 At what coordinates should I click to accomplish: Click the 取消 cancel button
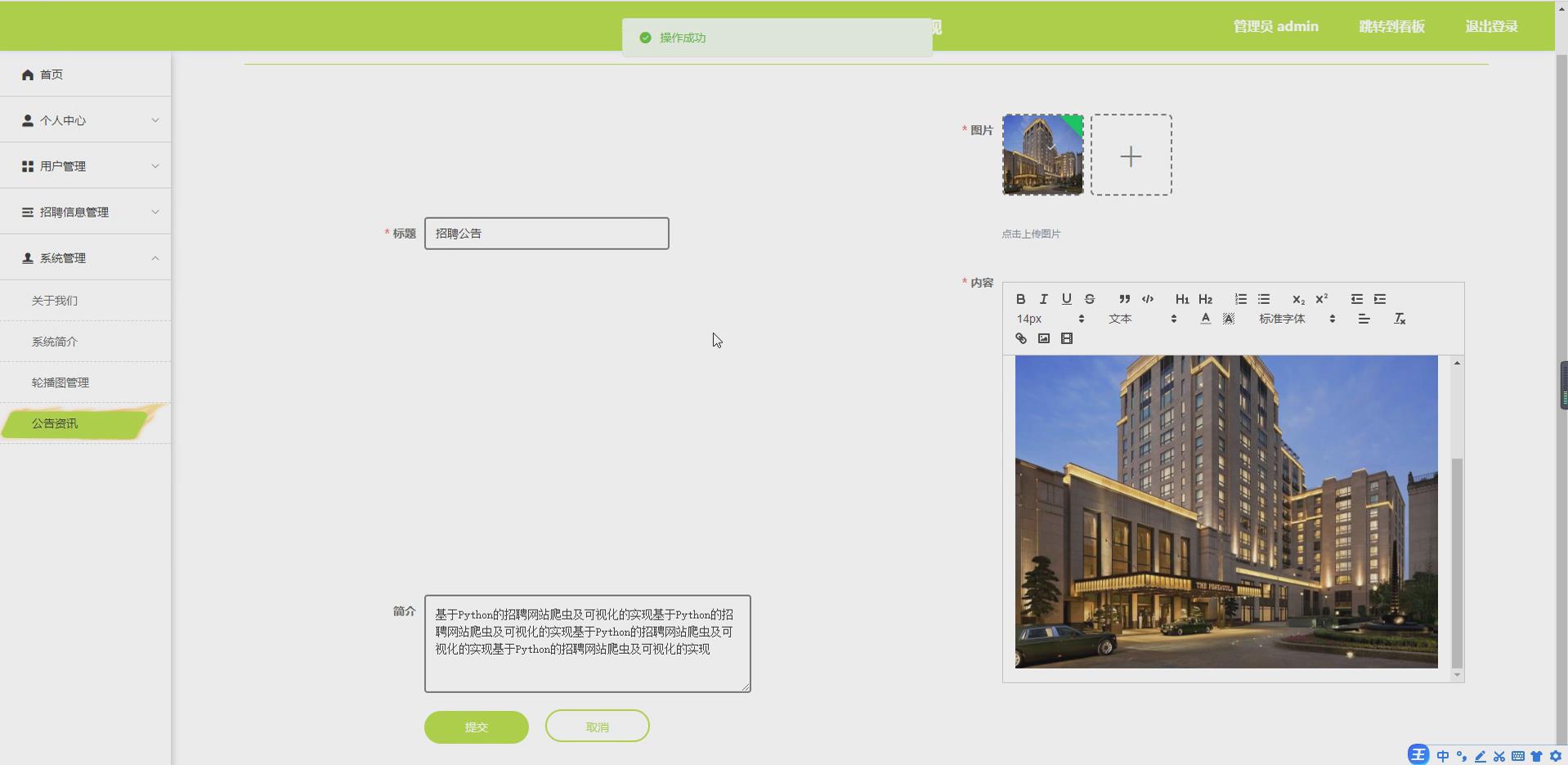[x=597, y=726]
